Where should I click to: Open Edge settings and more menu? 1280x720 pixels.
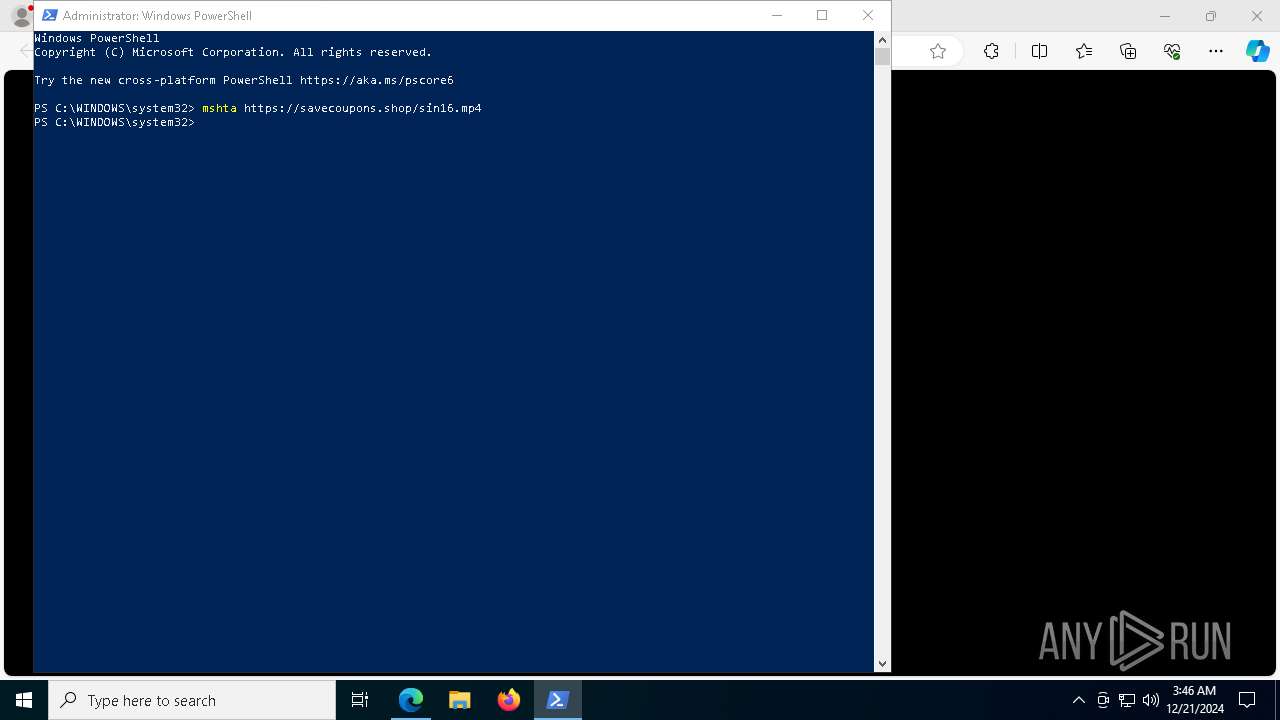[x=1216, y=51]
